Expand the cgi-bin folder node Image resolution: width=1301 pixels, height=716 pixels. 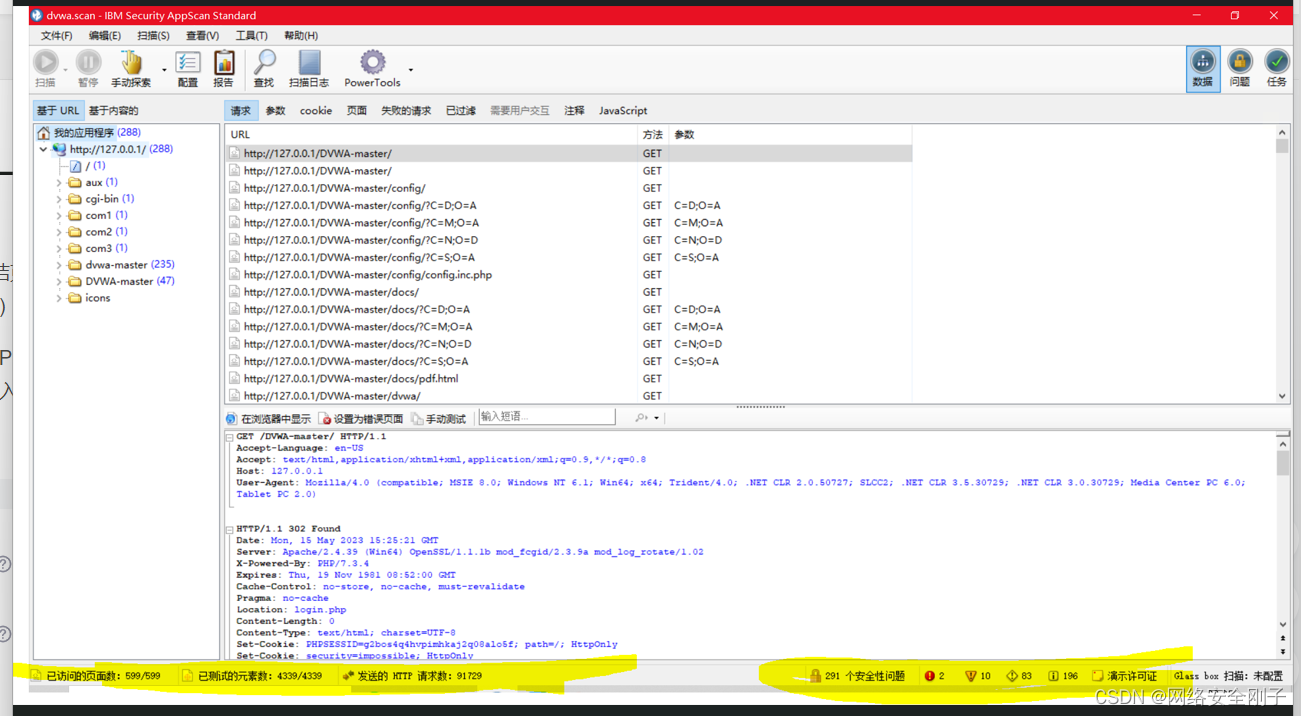(58, 199)
